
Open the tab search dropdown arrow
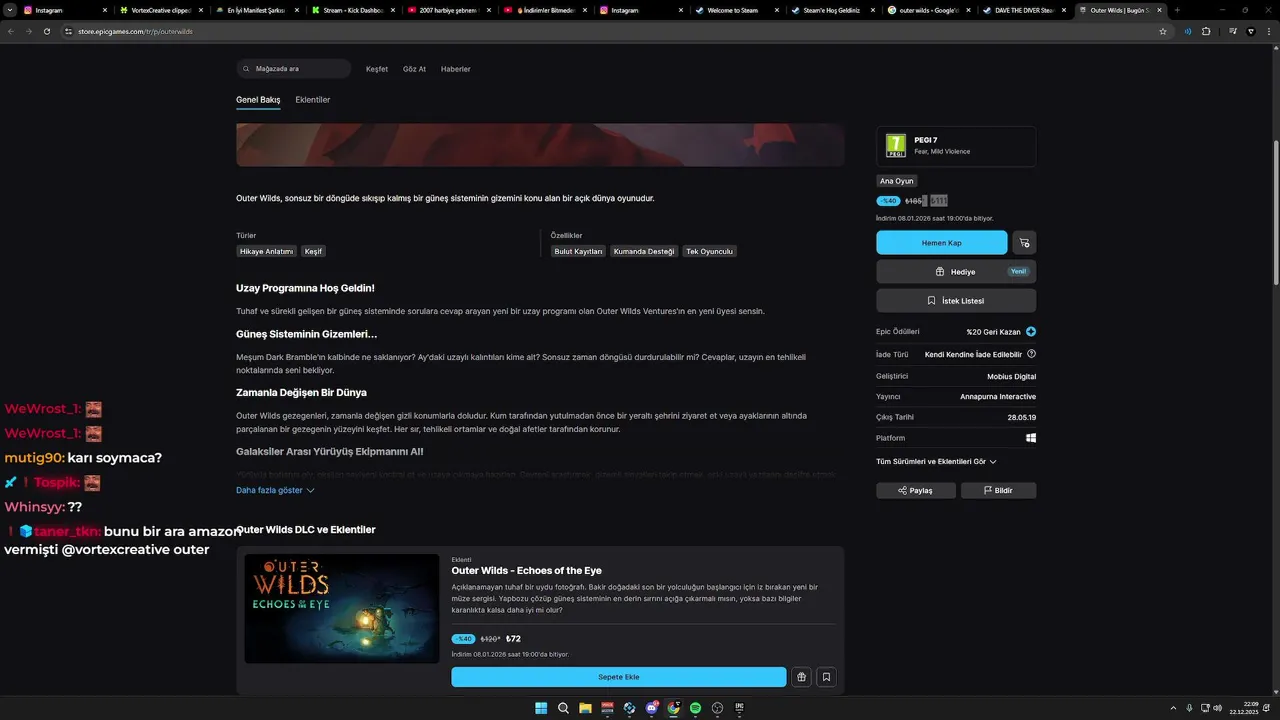tap(10, 10)
